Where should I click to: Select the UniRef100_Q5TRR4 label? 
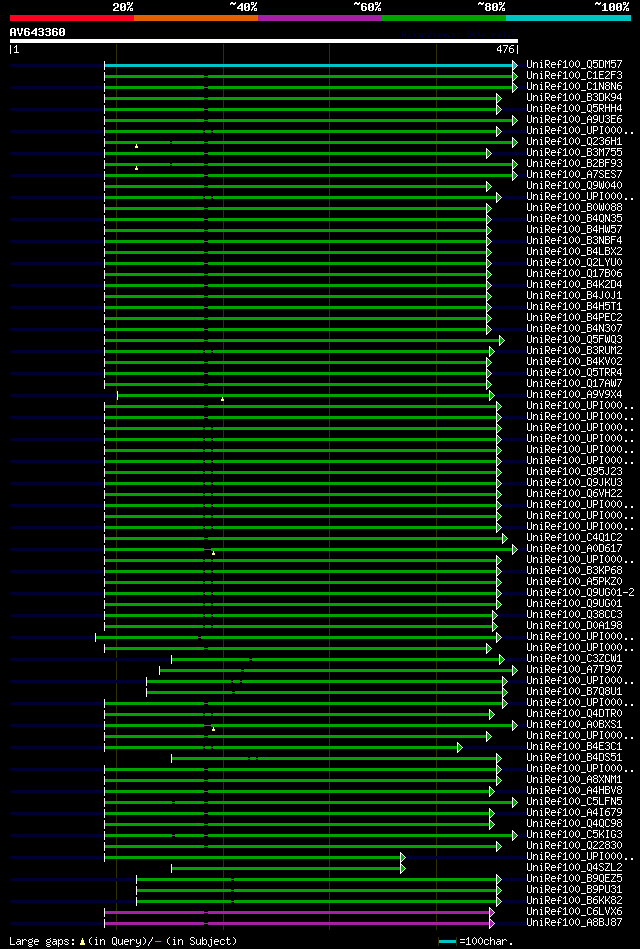click(574, 373)
